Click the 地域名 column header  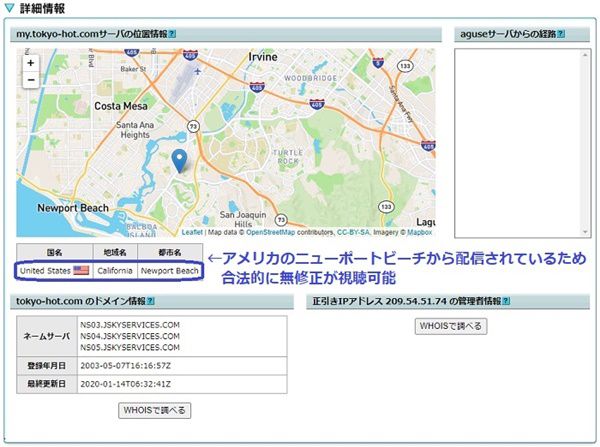pyautogui.click(x=115, y=253)
